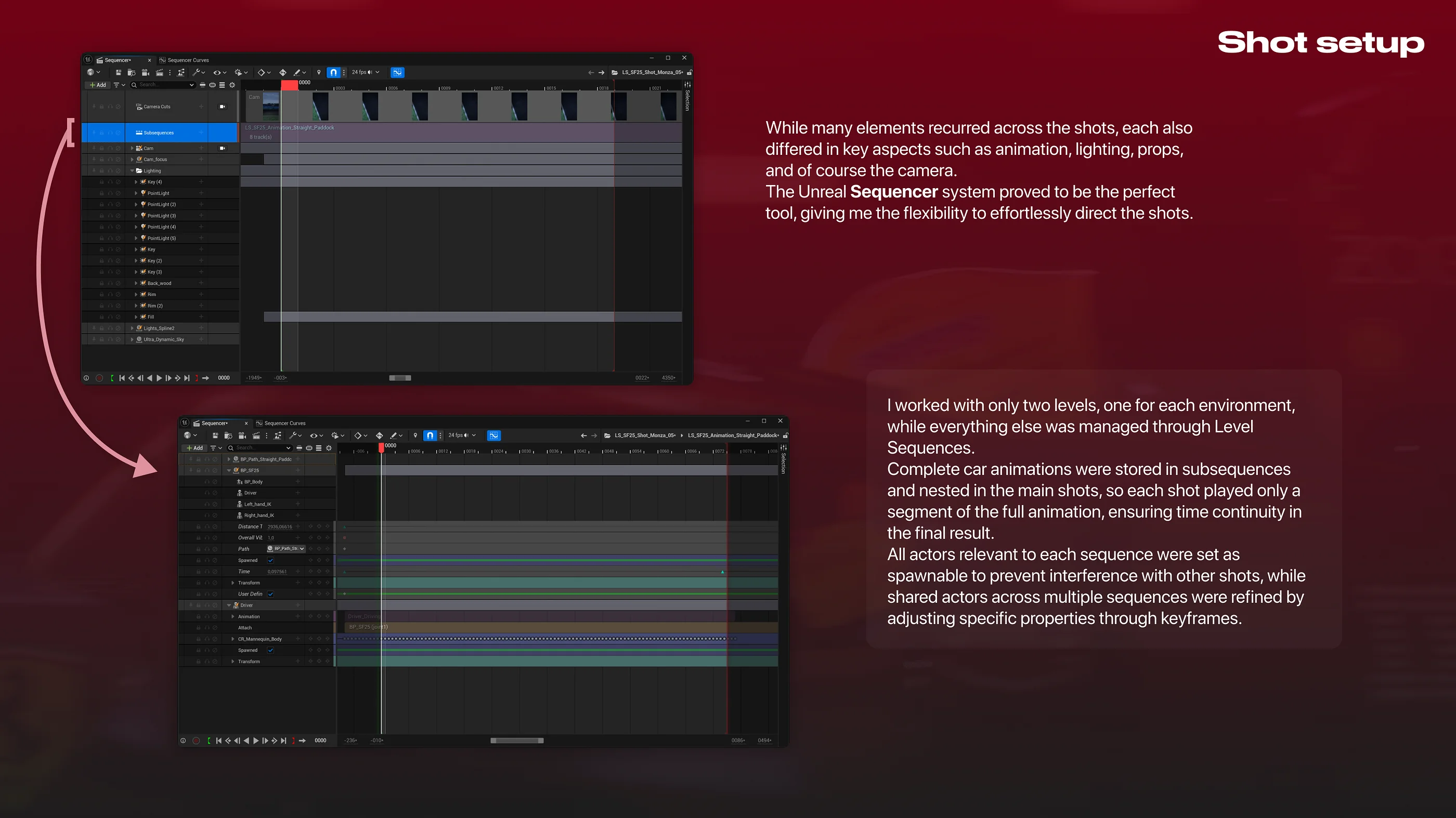Click create camera icon in upper Sequencer toolbar
This screenshot has width=1456, height=818.
tap(145, 72)
